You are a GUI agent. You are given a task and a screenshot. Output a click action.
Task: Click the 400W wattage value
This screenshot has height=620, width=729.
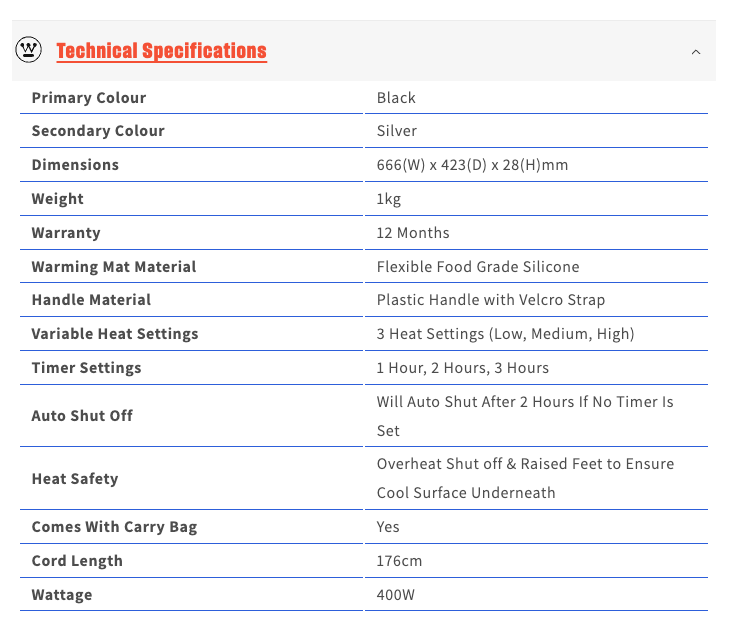click(x=395, y=595)
